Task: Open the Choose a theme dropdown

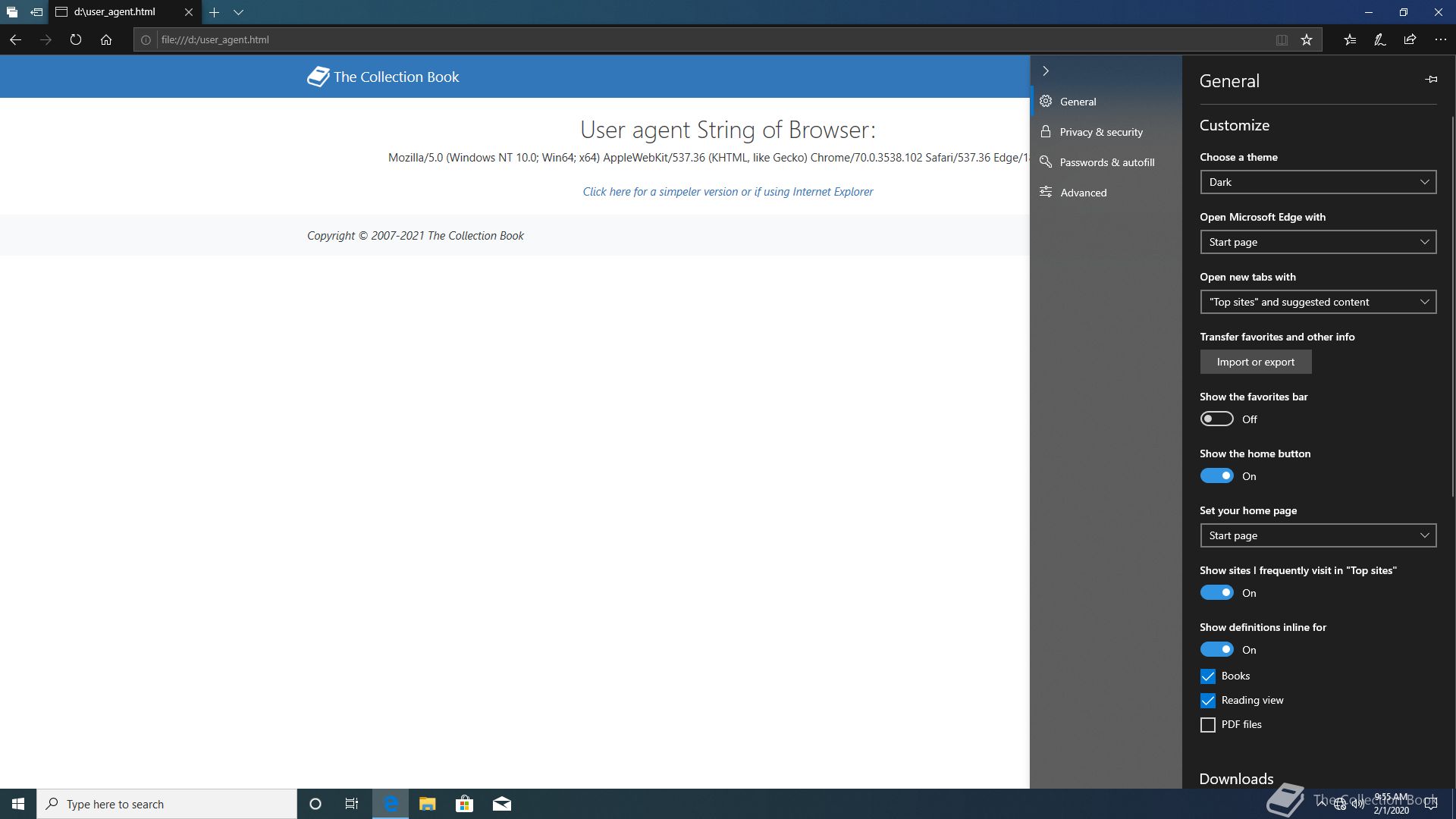Action: tap(1317, 182)
